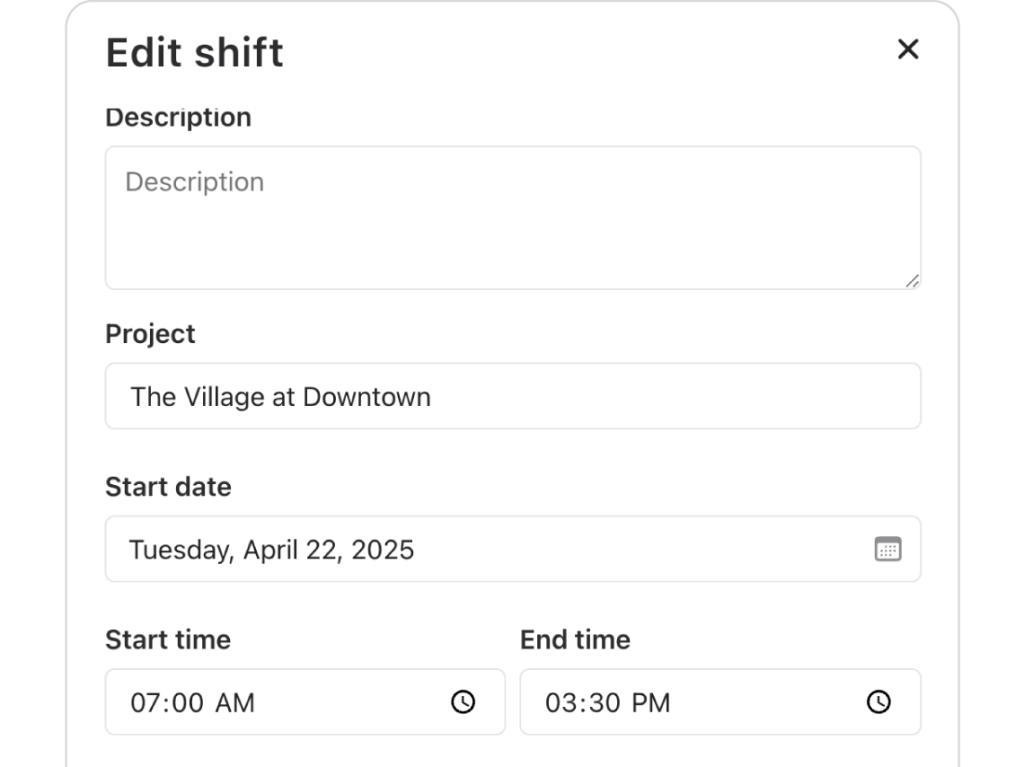
Task: Close the Edit shift dialog
Action: 907,49
